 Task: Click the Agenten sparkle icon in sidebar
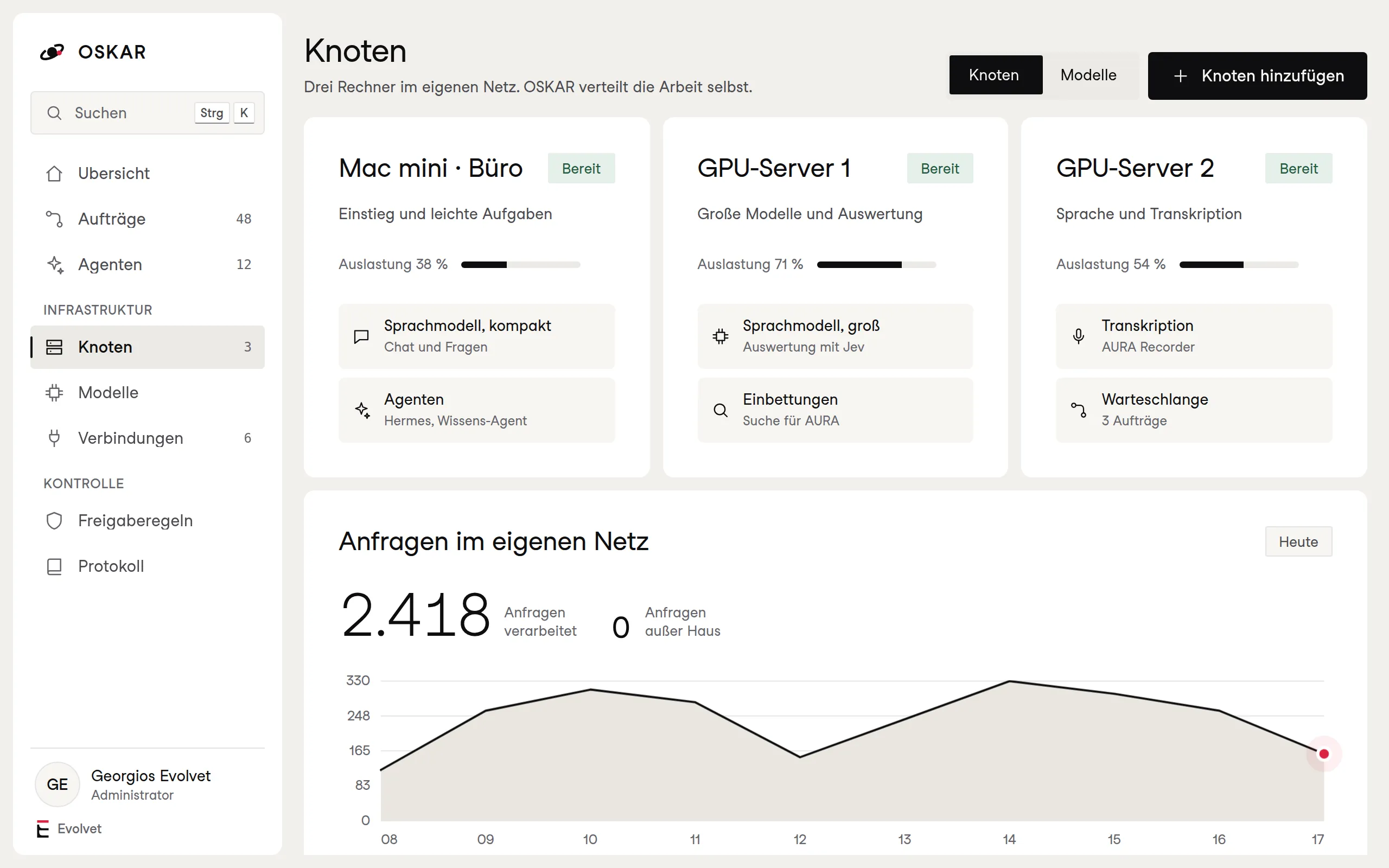[x=55, y=265]
